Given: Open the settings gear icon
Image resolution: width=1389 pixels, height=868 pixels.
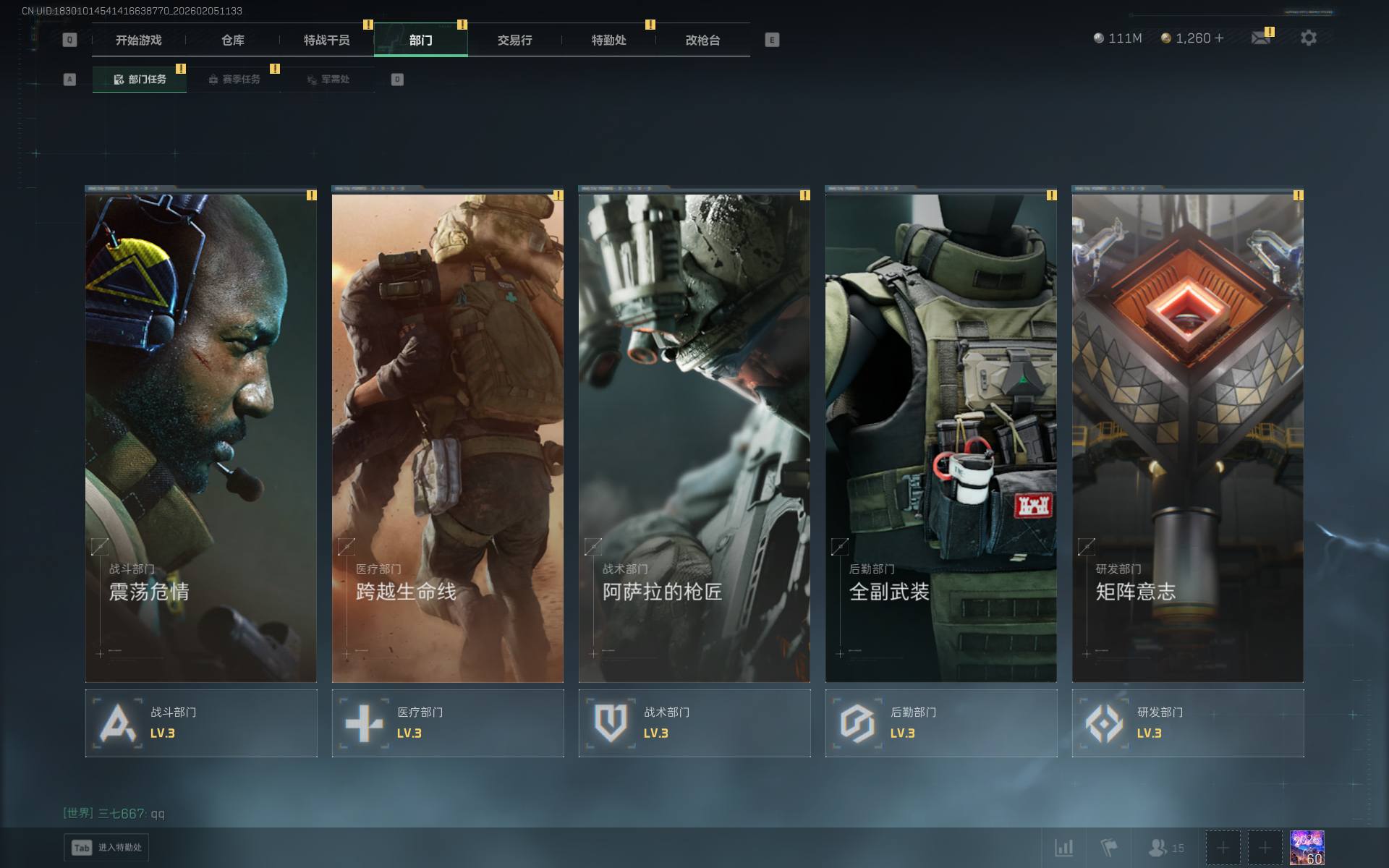Looking at the screenshot, I should pos(1308,38).
